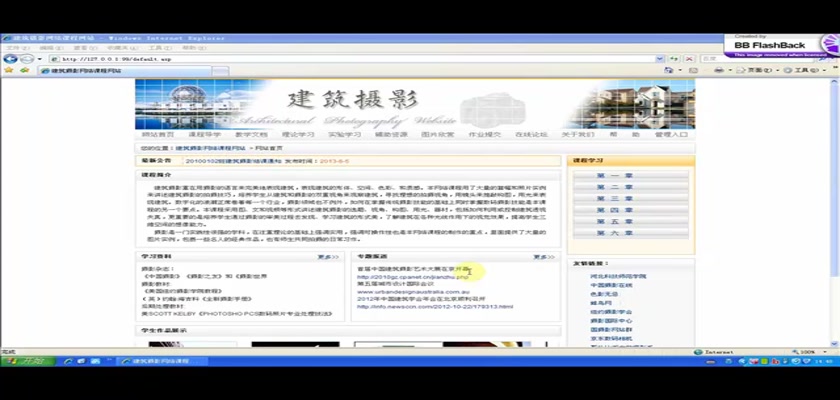Image resolution: width=840 pixels, height=400 pixels.
Task: Open 帮助 in site navigation
Action: coord(624,134)
